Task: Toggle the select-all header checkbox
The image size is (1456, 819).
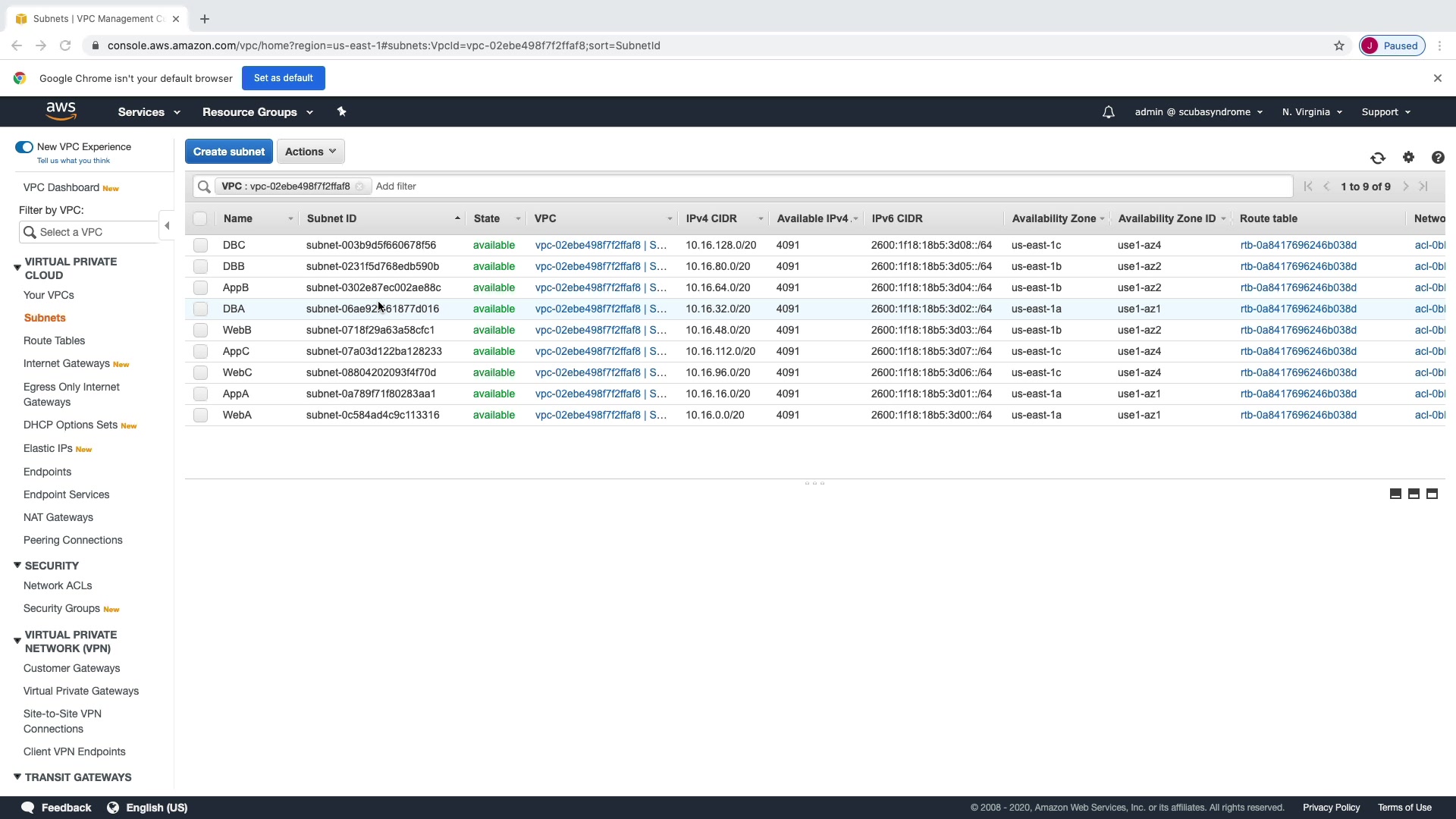Action: (x=200, y=219)
